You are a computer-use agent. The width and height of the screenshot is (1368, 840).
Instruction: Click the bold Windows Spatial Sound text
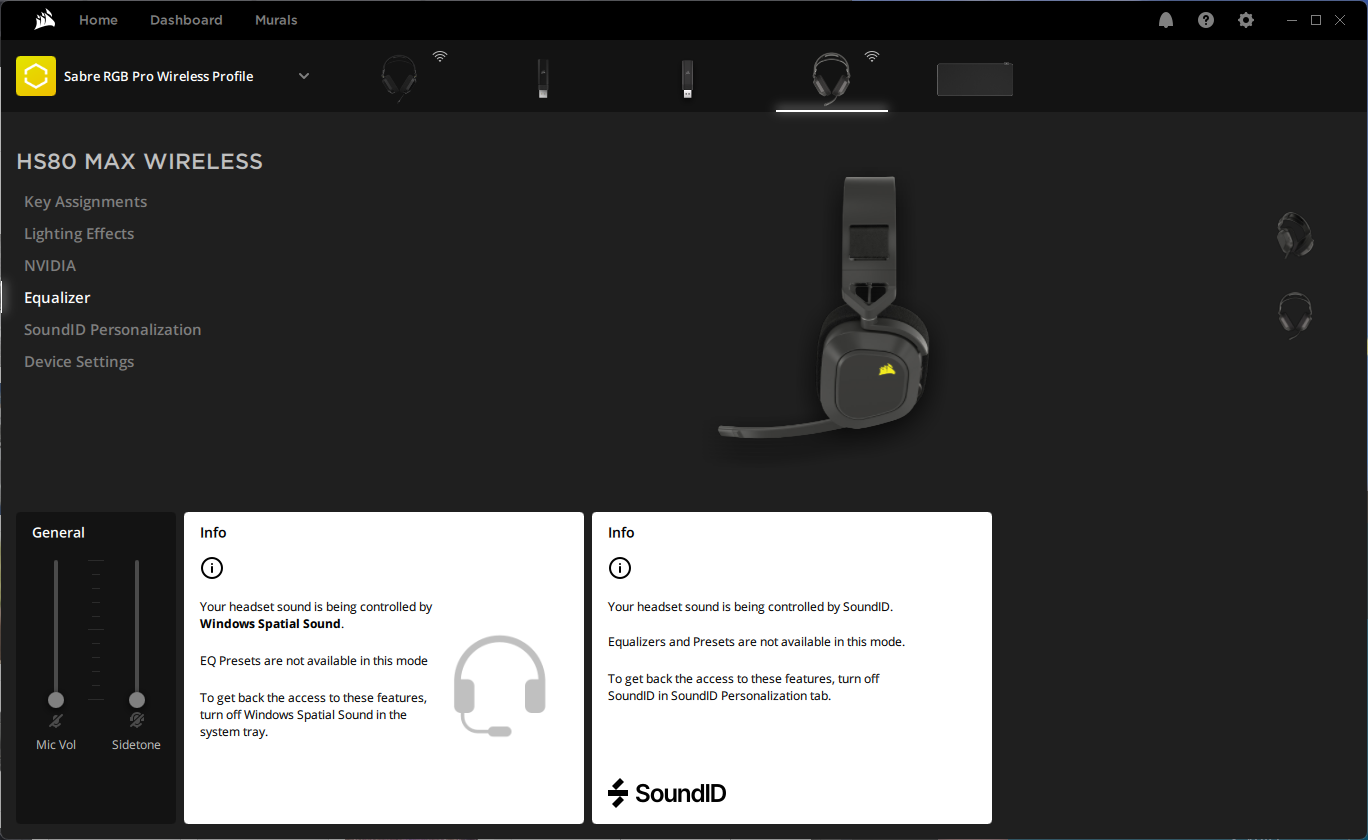(x=271, y=624)
